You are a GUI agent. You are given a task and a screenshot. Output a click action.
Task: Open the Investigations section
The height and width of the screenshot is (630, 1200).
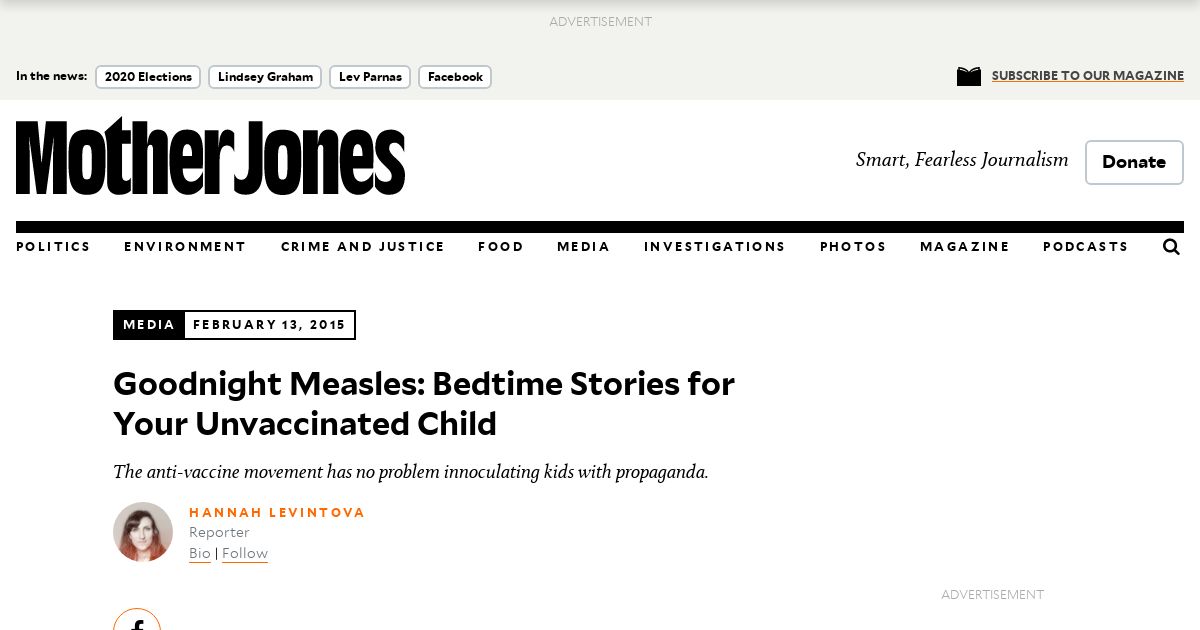coord(714,247)
